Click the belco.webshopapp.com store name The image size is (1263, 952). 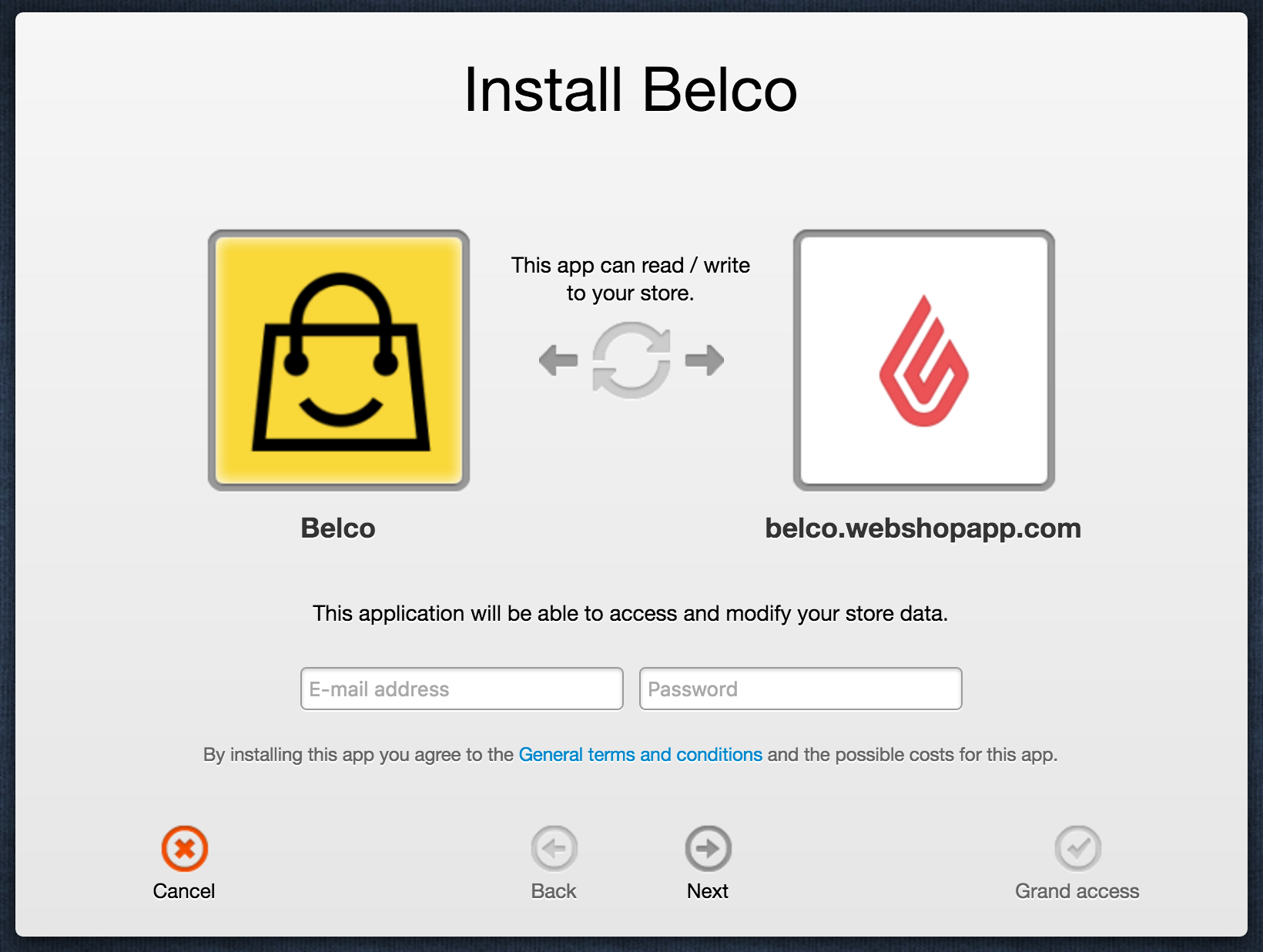923,528
